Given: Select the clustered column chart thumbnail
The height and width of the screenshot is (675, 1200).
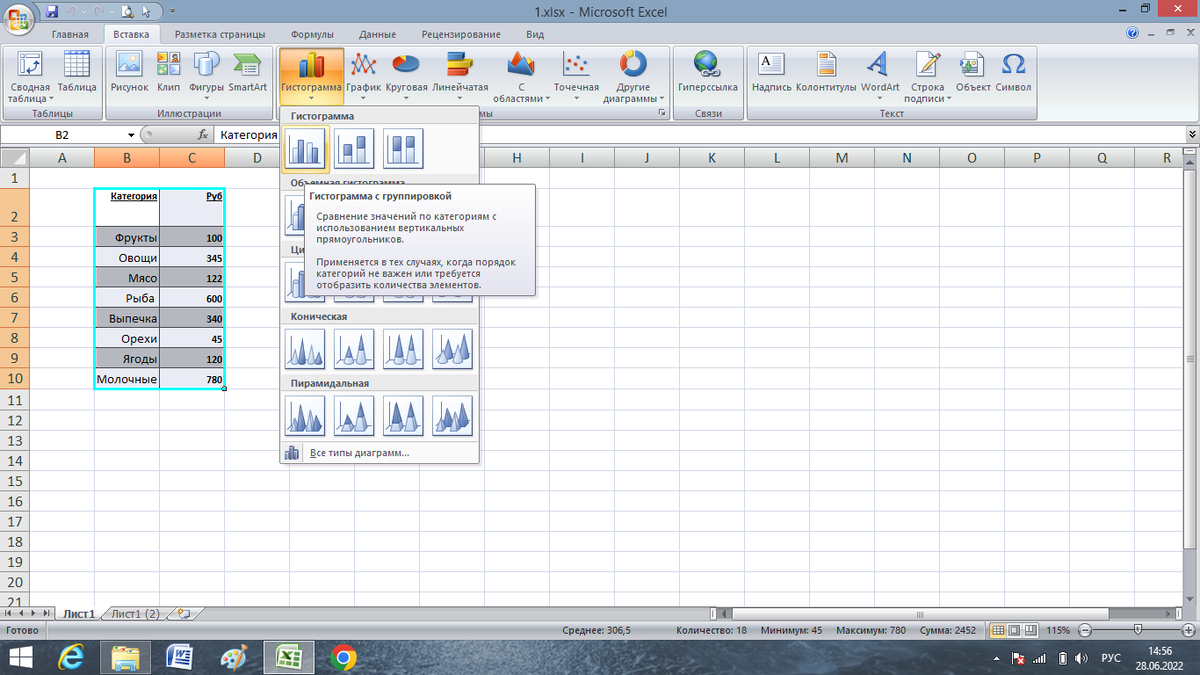Looking at the screenshot, I should coord(306,149).
